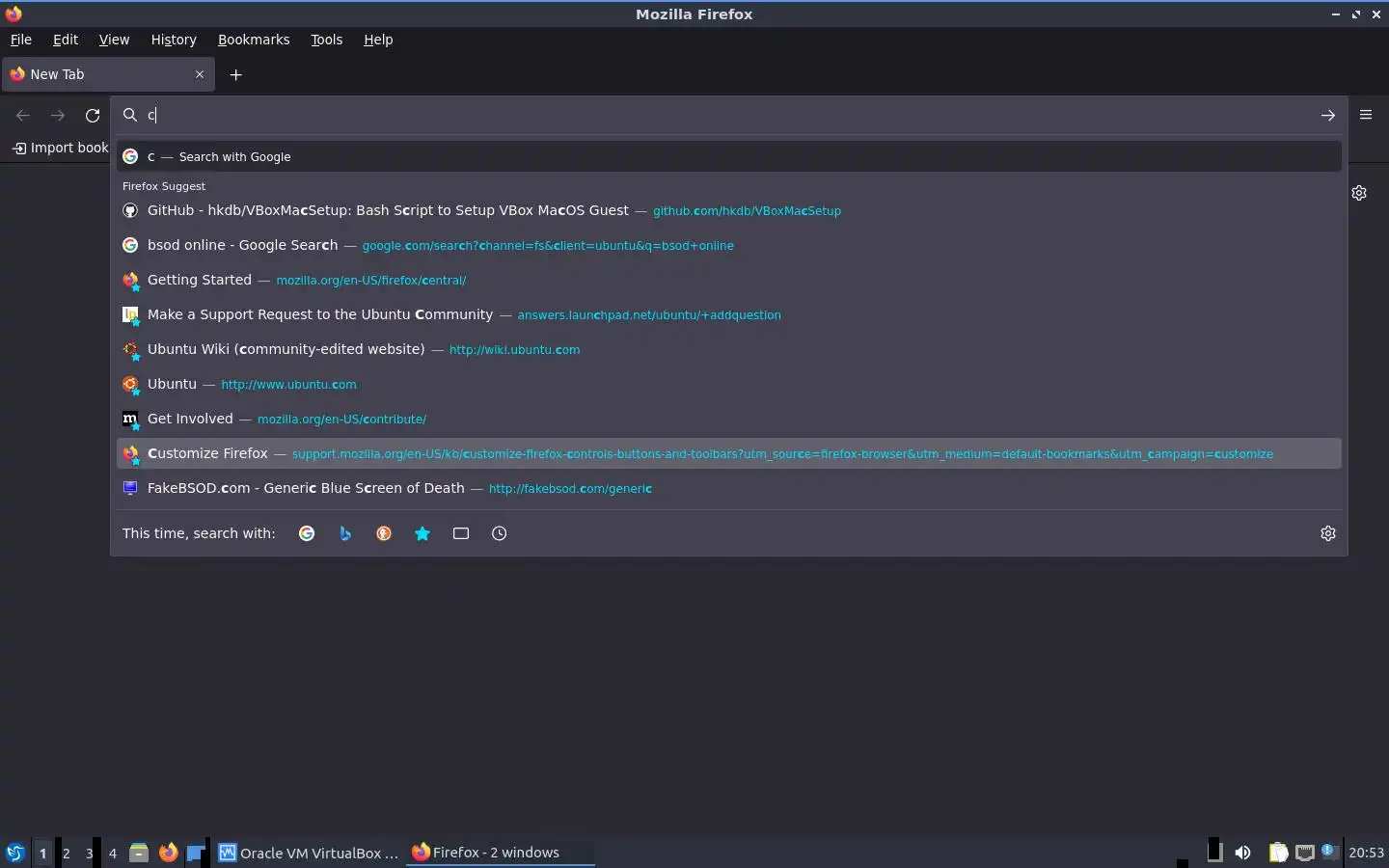This screenshot has height=868, width=1389.
Task: Launch file manager from taskbar
Action: tap(139, 853)
